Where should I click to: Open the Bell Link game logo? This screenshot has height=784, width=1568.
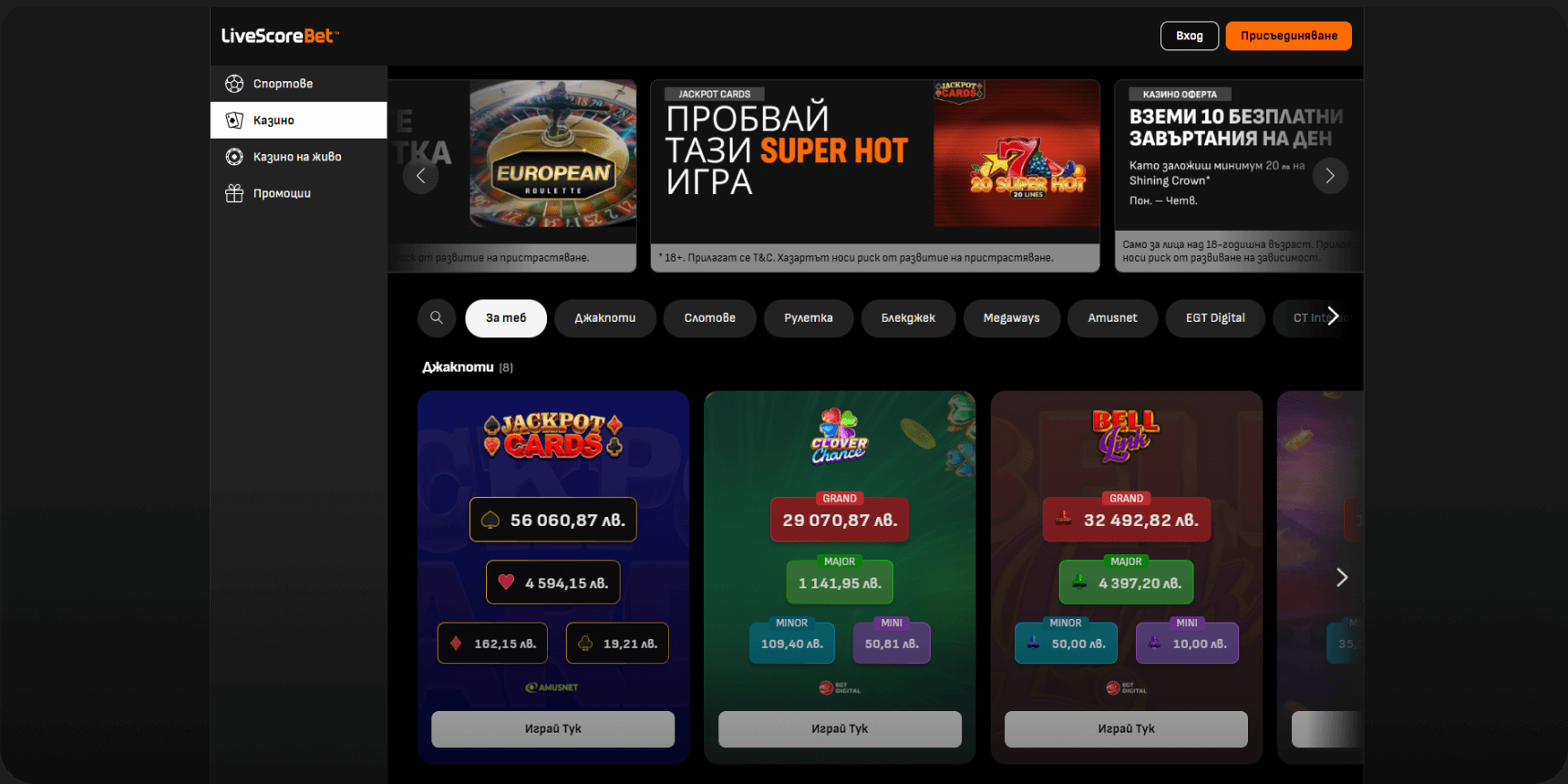pos(1126,435)
